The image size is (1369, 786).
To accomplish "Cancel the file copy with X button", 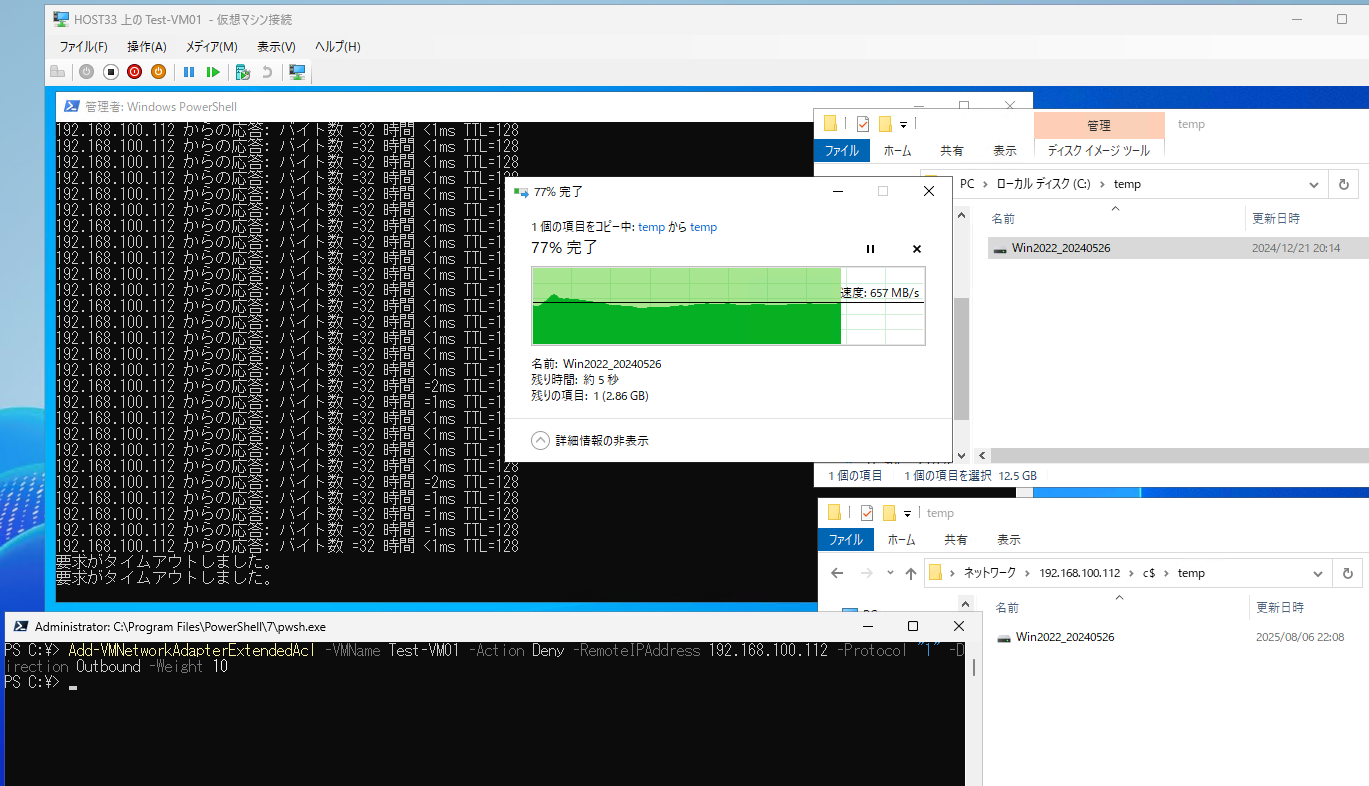I will [917, 249].
